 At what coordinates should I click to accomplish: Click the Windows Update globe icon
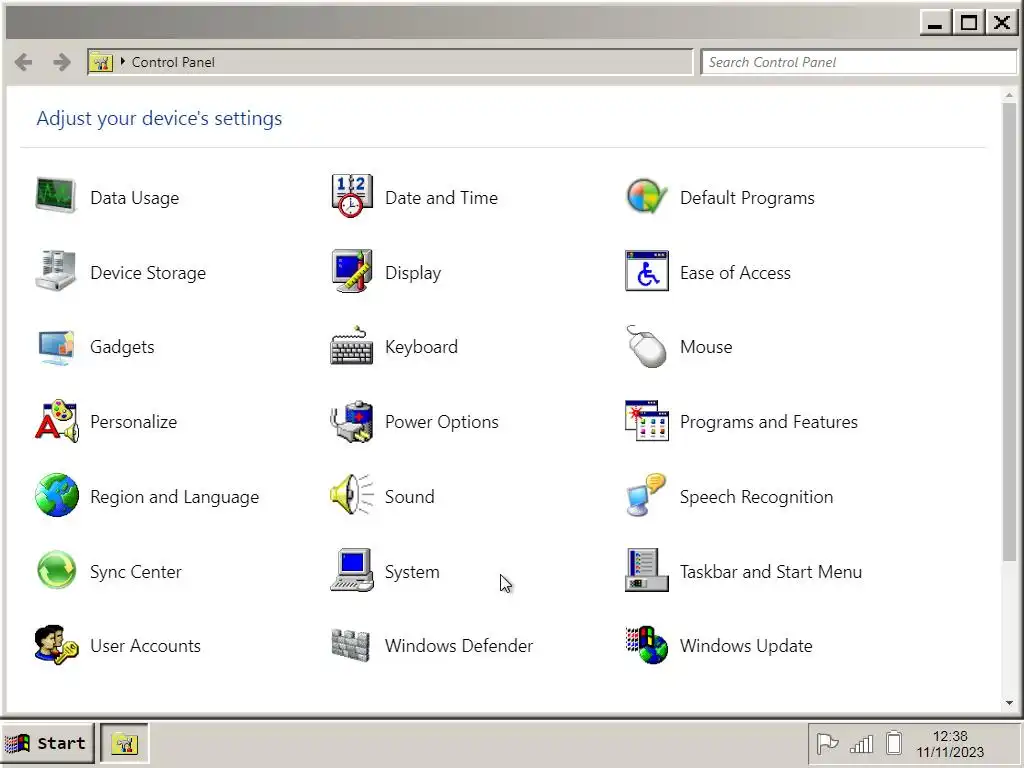pos(647,645)
